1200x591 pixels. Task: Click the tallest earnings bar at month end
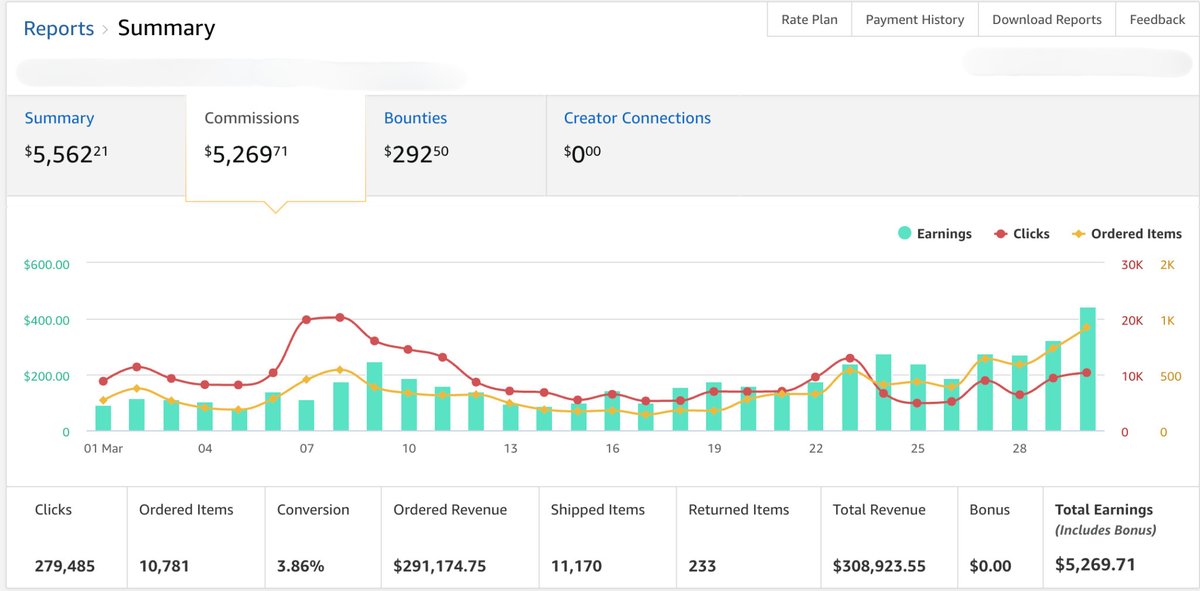click(x=1087, y=370)
